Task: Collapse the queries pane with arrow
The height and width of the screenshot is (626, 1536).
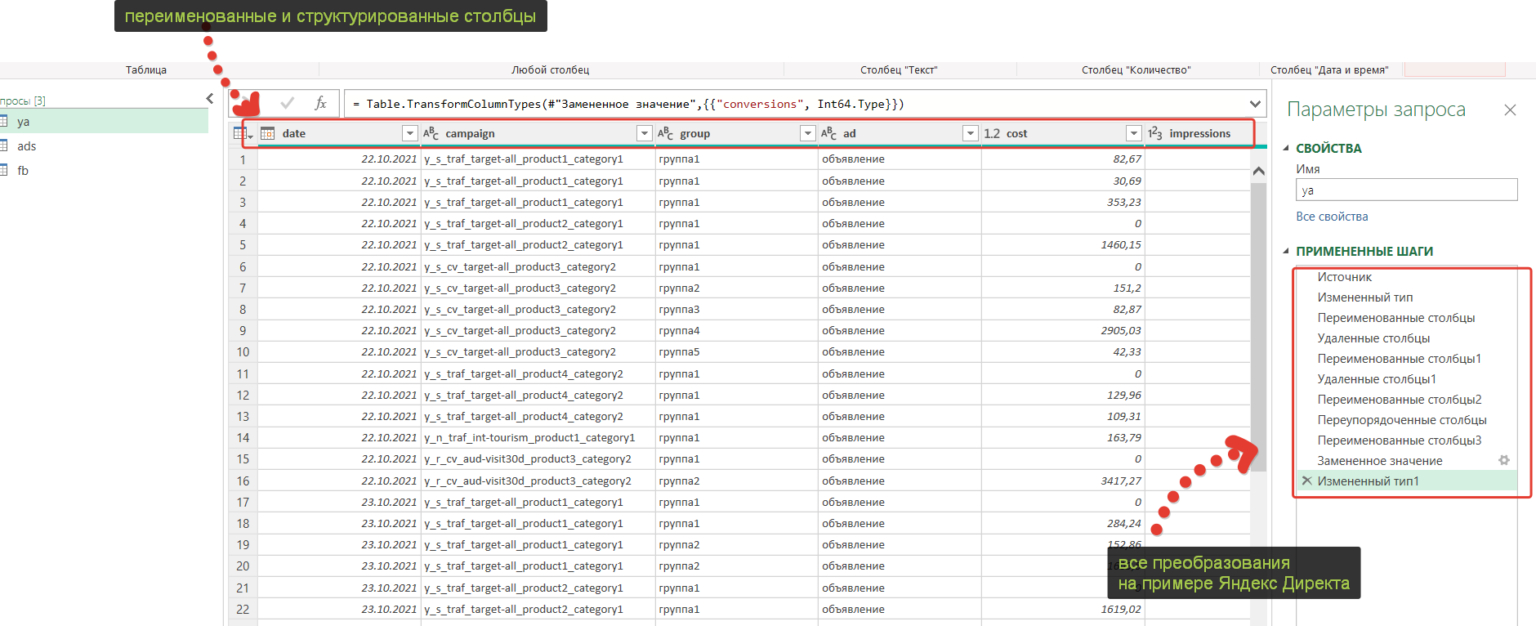Action: pos(209,98)
